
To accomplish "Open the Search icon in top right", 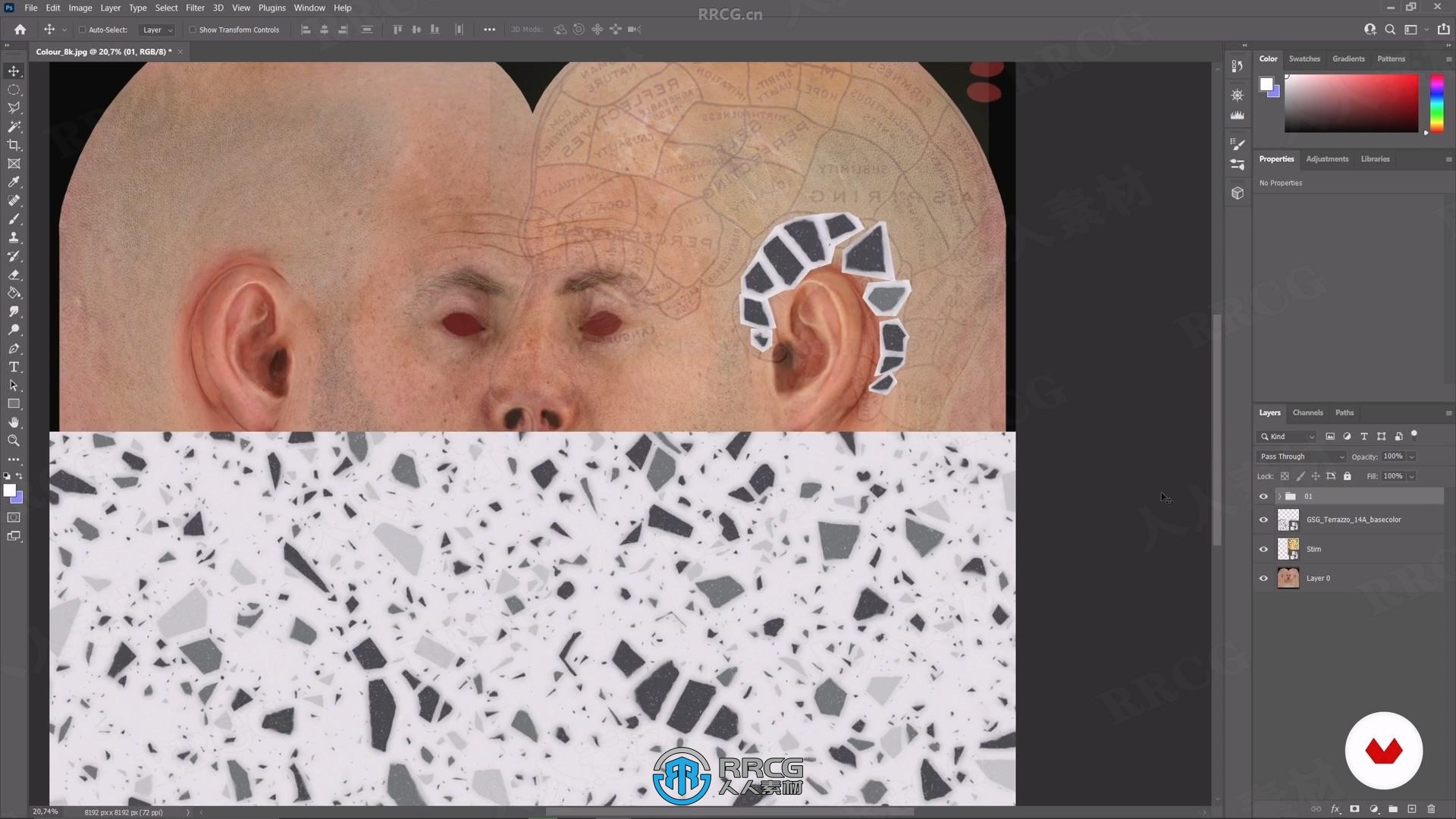I will (1390, 30).
